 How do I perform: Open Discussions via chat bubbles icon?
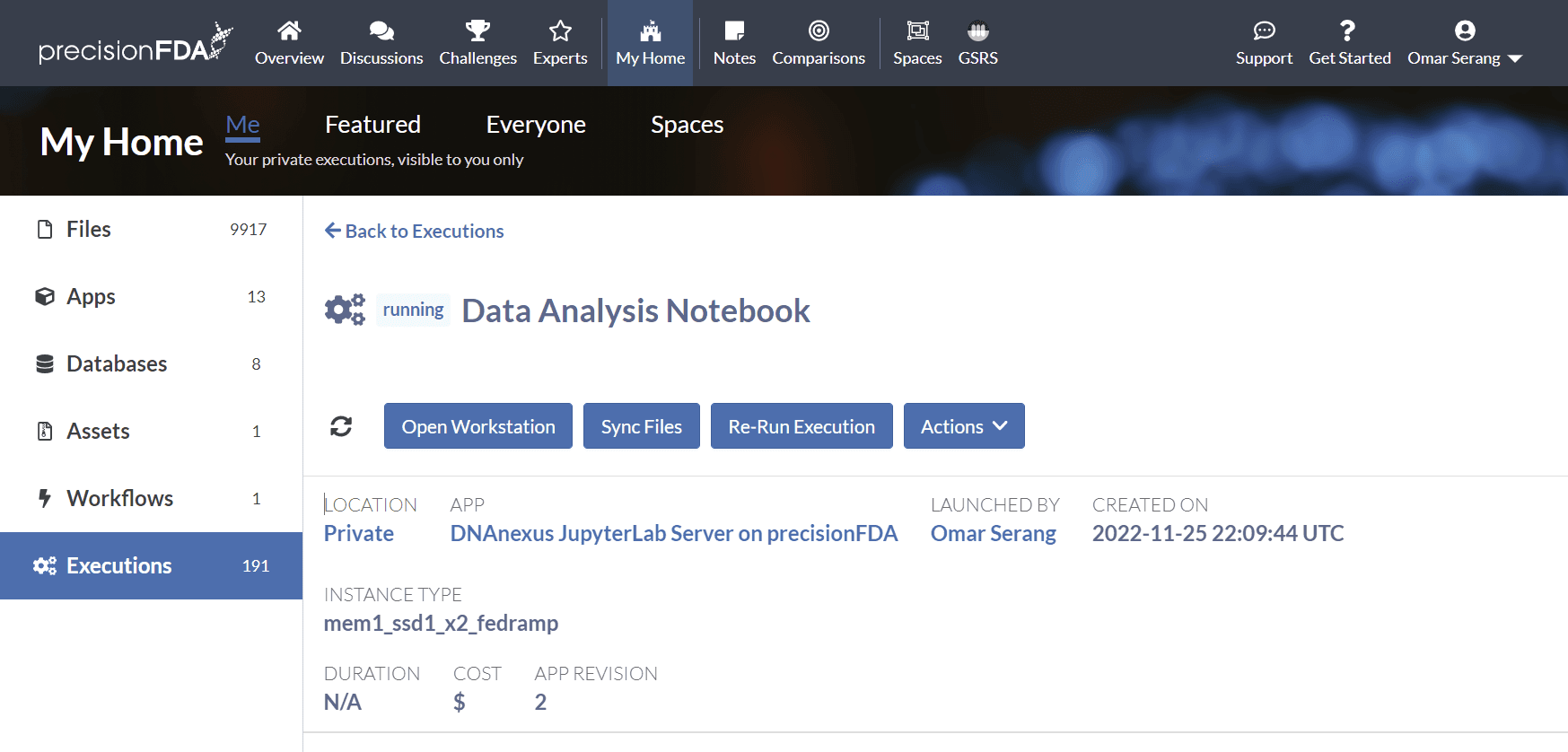381,31
